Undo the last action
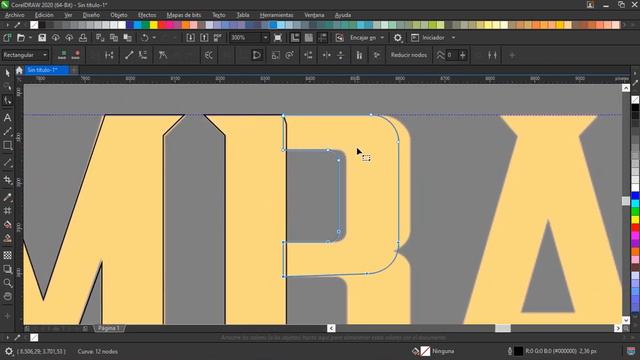Image resolution: width=640 pixels, height=360 pixels. coord(145,38)
